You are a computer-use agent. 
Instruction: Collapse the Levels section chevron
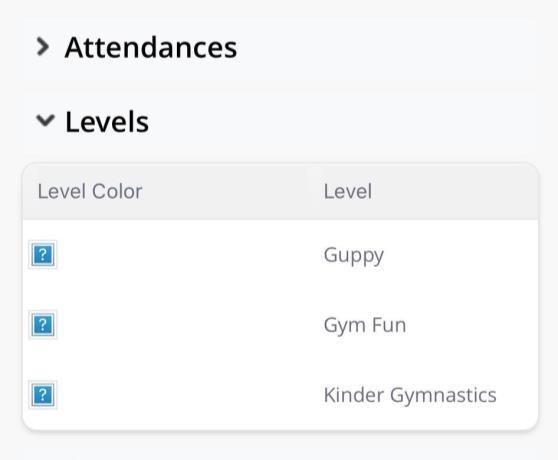(x=46, y=120)
